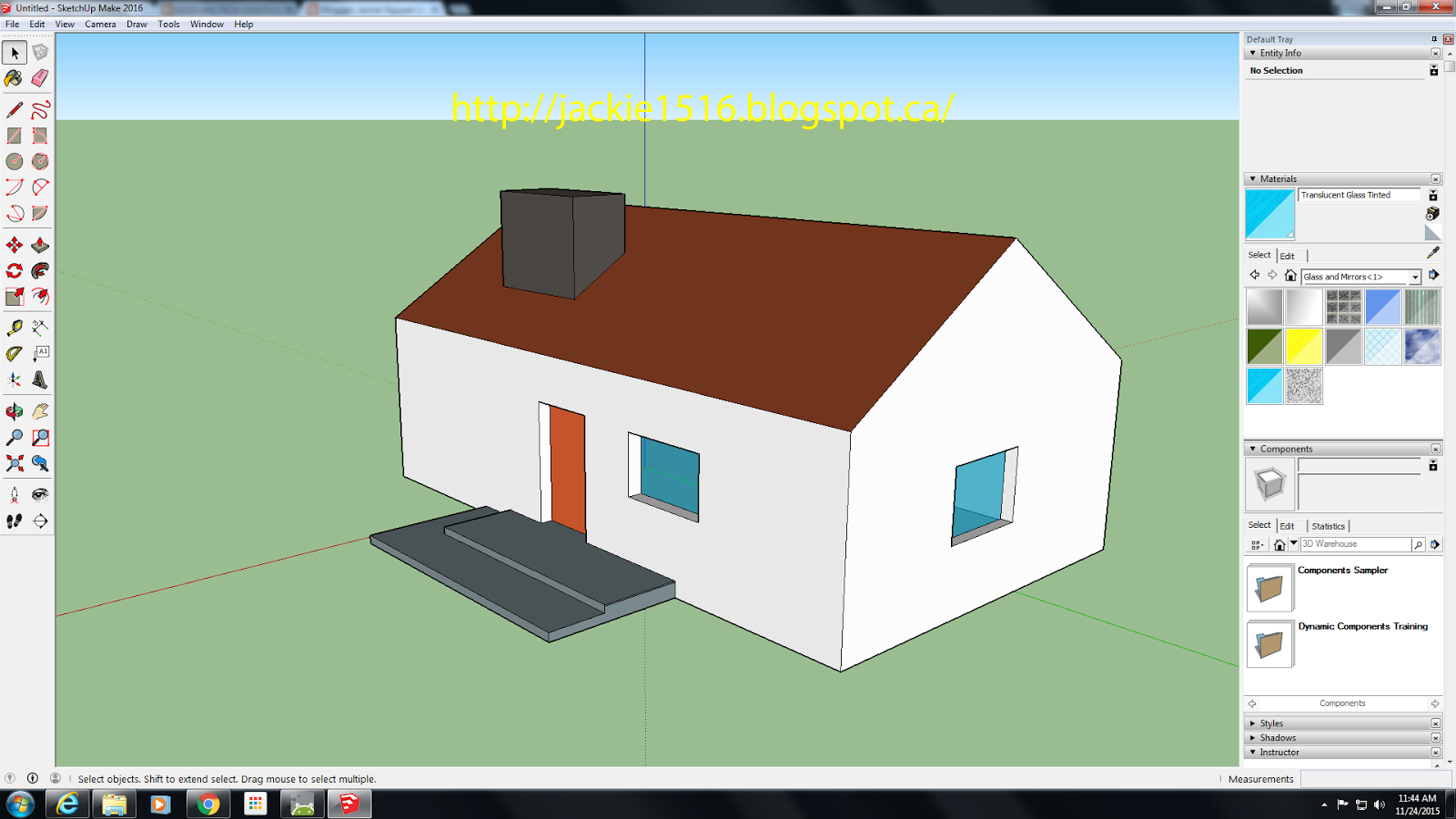Image resolution: width=1456 pixels, height=819 pixels.
Task: Pick the Rectangle drawing tool
Action: tap(14, 136)
